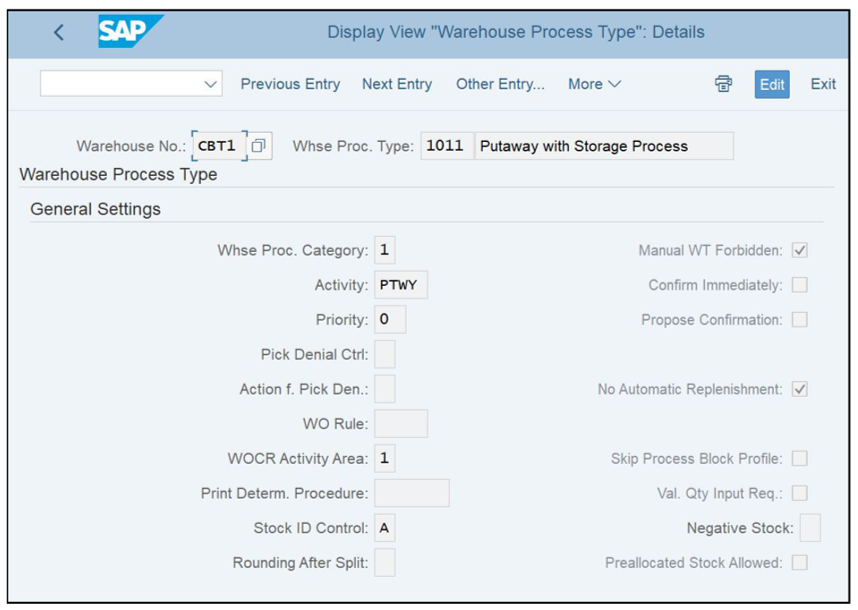This screenshot has height=610, width=858.
Task: Select Other Entry from the toolbar
Action: tap(500, 84)
